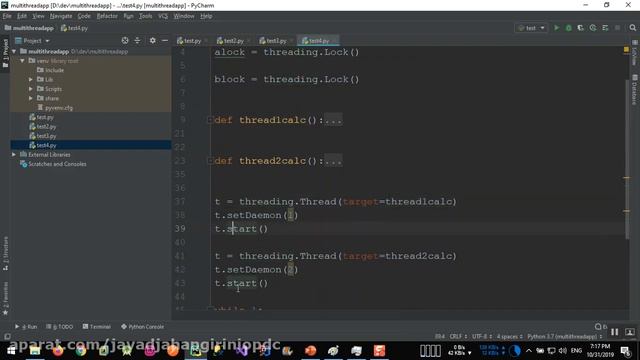
Task: Show hidden system tray icons
Action: 529,351
